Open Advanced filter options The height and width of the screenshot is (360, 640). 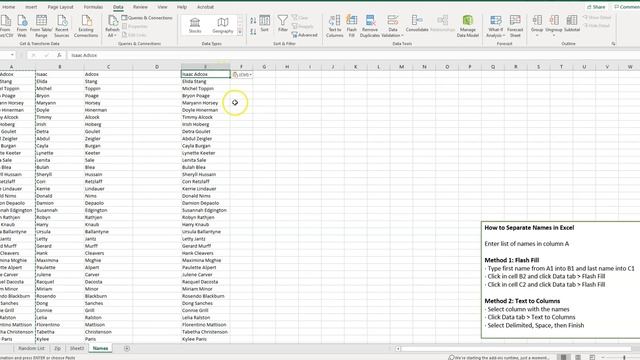coord(304,35)
